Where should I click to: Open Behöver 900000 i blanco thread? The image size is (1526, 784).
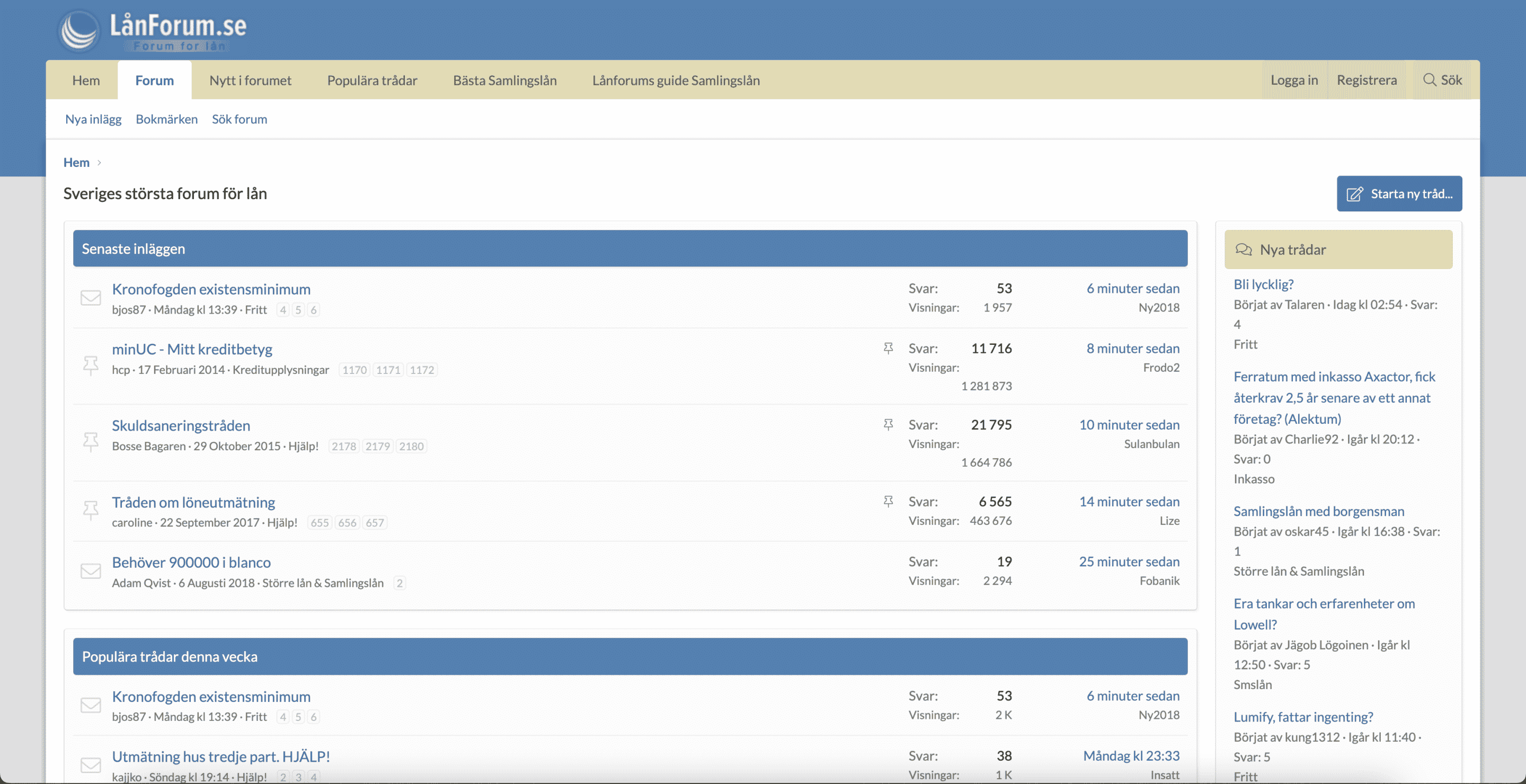pyautogui.click(x=191, y=562)
